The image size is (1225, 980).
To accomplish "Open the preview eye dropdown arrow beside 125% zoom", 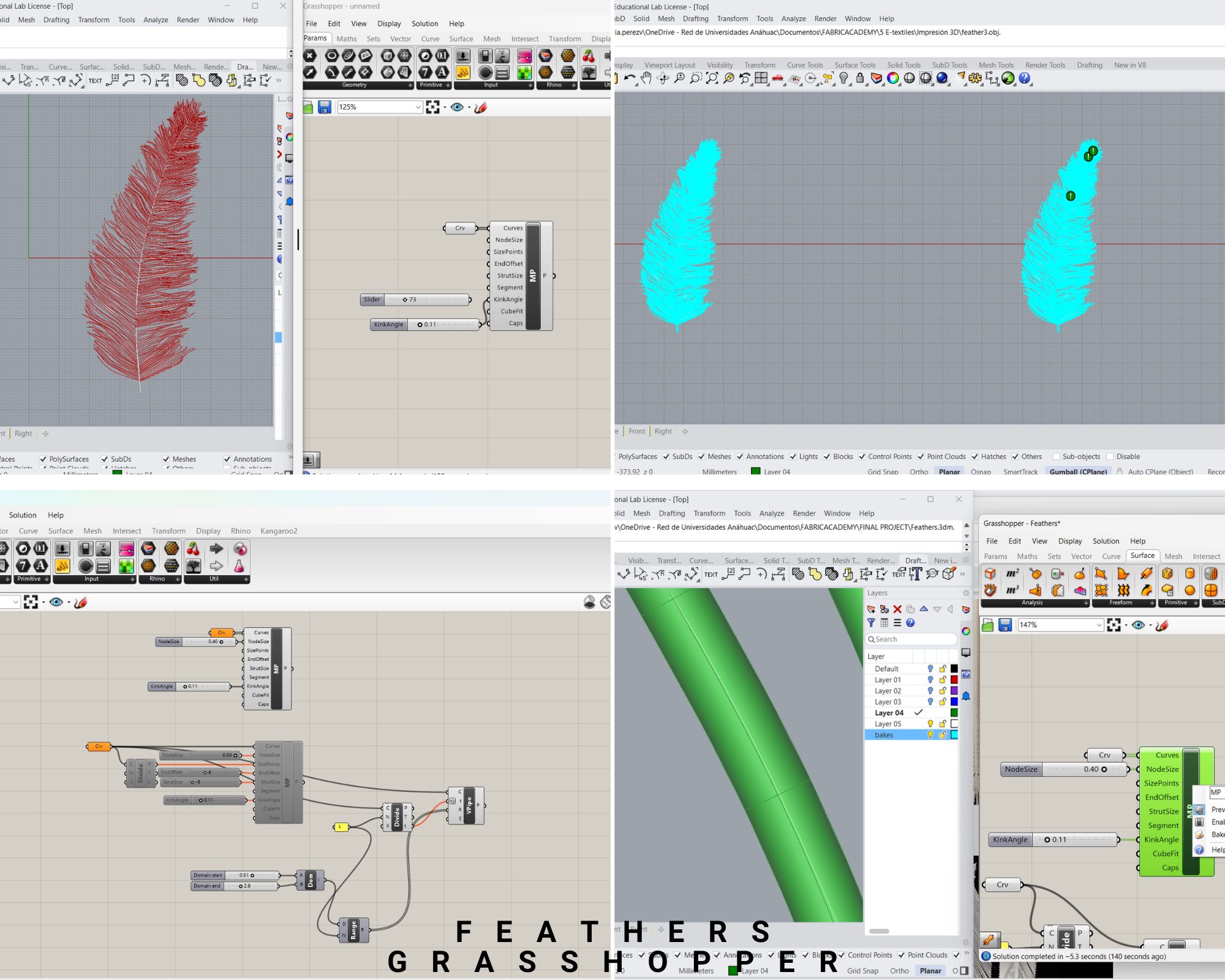I will pos(469,107).
